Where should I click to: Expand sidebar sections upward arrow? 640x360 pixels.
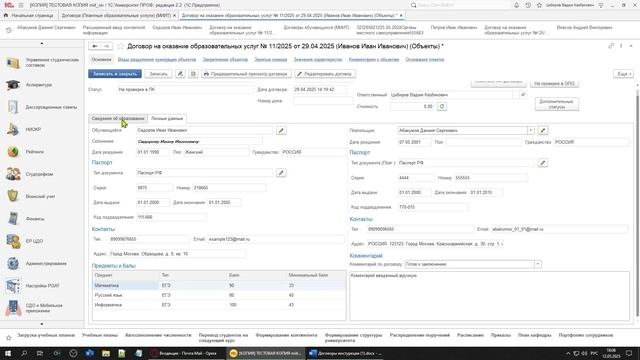coord(42,43)
